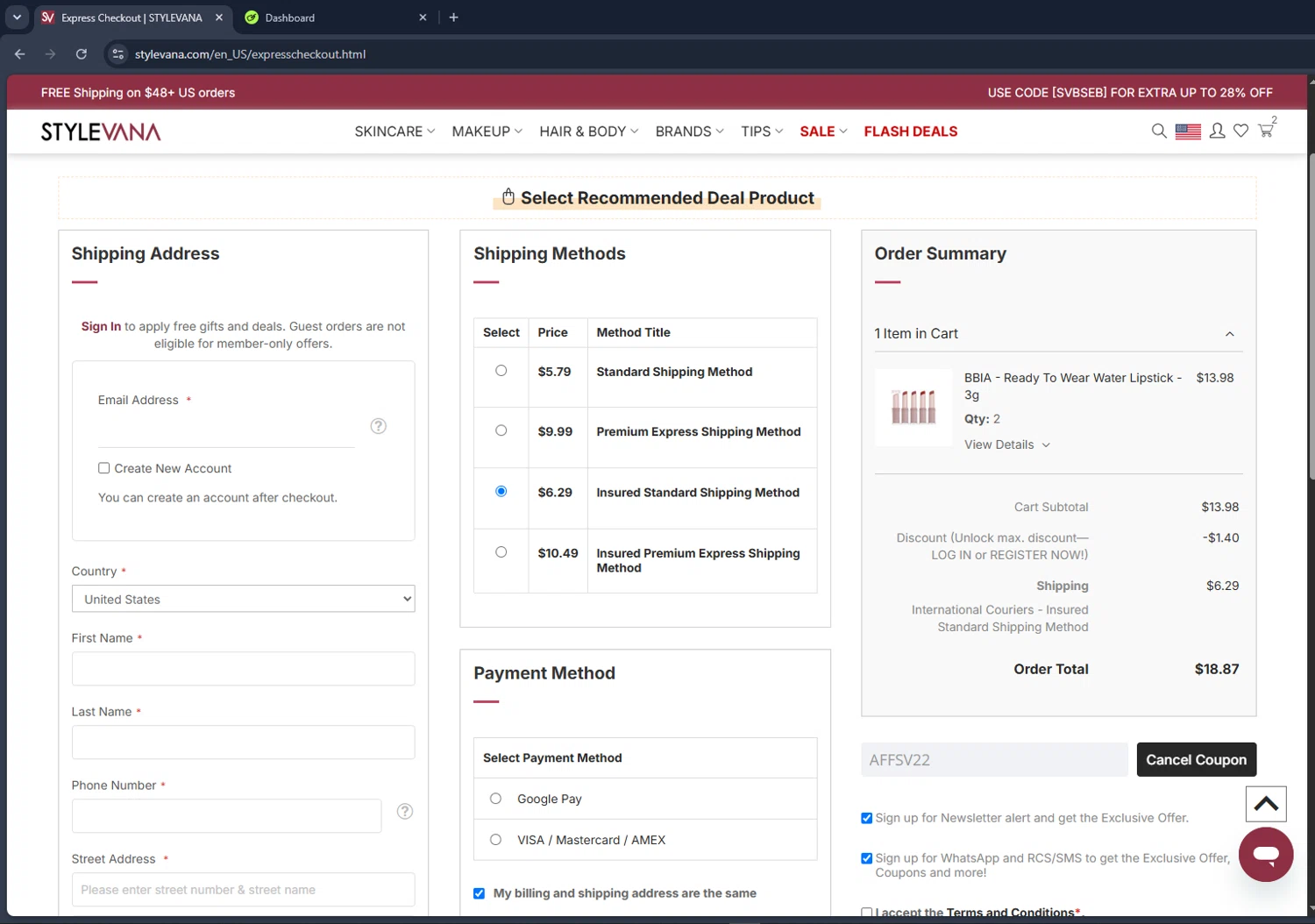Click the $10.49 shipping price cell
Screen dimensions: 1315x924
pos(558,561)
